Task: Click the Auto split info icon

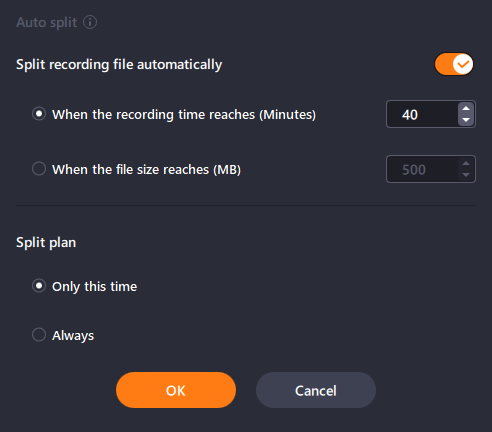Action: click(90, 22)
